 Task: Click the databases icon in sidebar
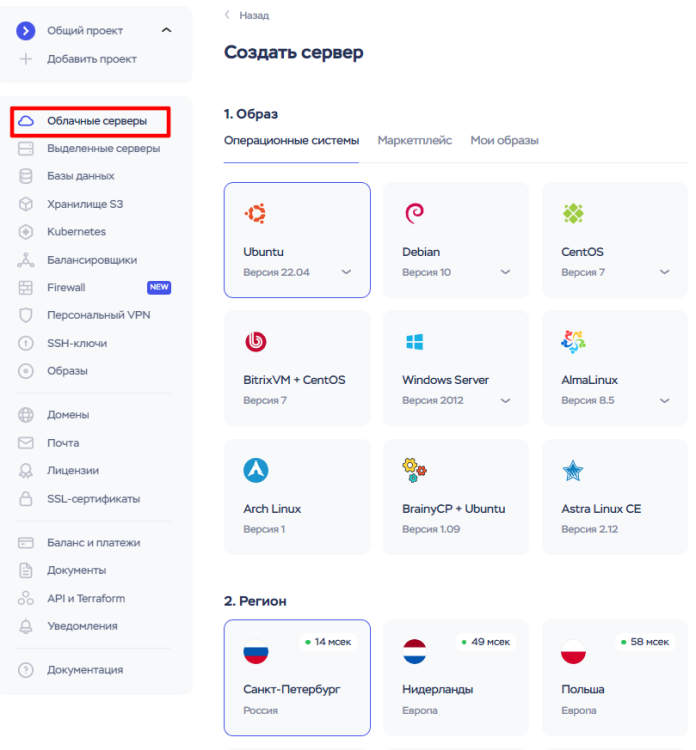coord(26,176)
